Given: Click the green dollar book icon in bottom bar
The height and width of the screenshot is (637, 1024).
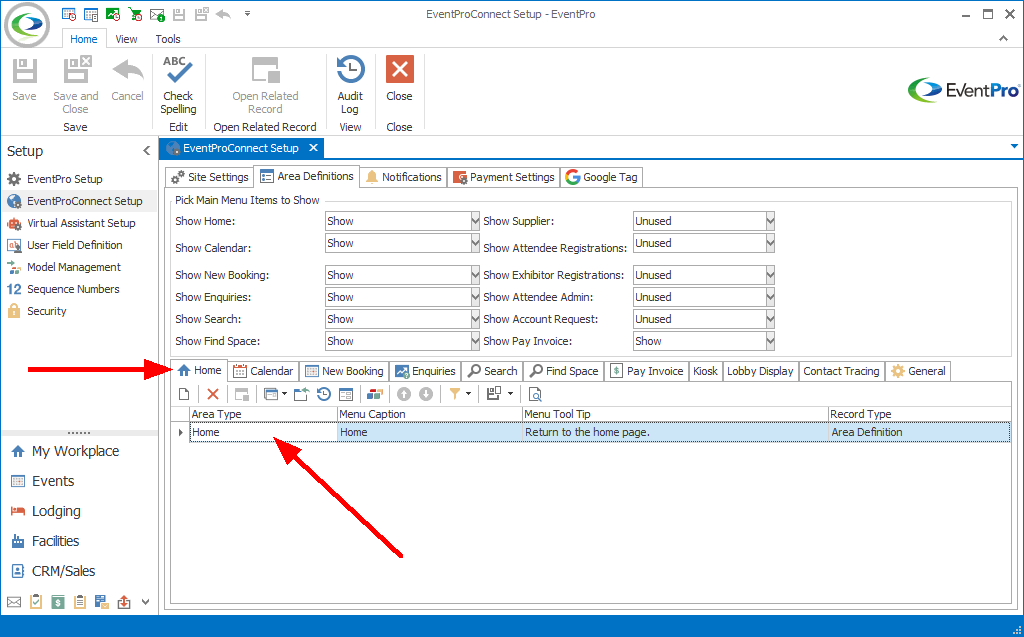Looking at the screenshot, I should point(58,602).
